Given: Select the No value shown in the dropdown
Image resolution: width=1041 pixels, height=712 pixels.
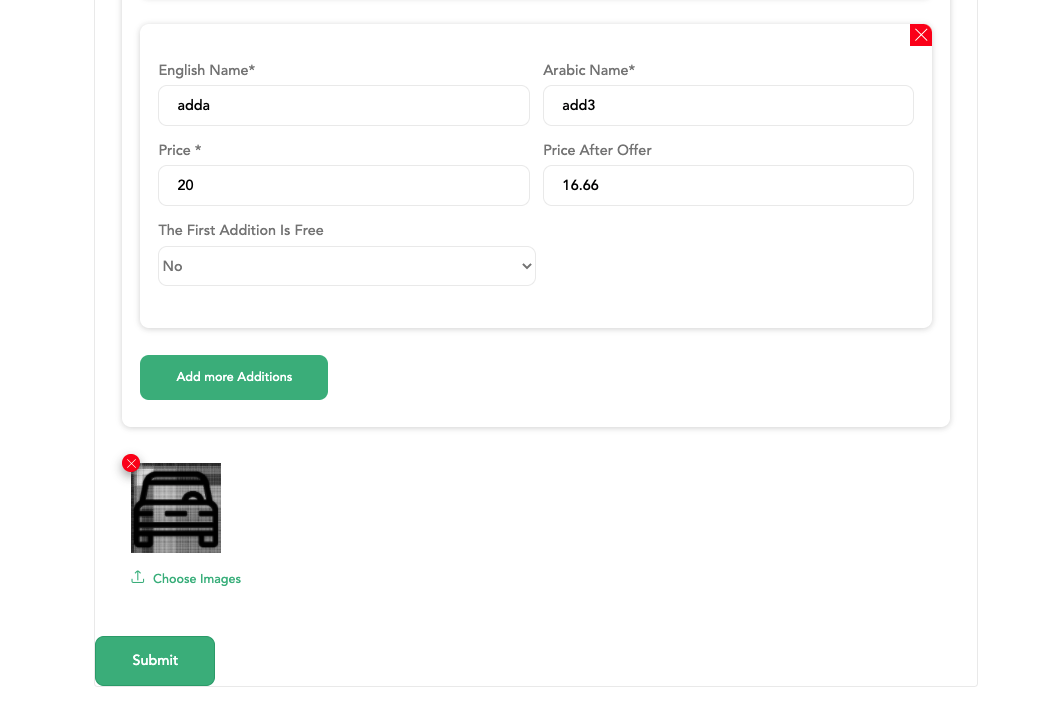Looking at the screenshot, I should coord(173,266).
